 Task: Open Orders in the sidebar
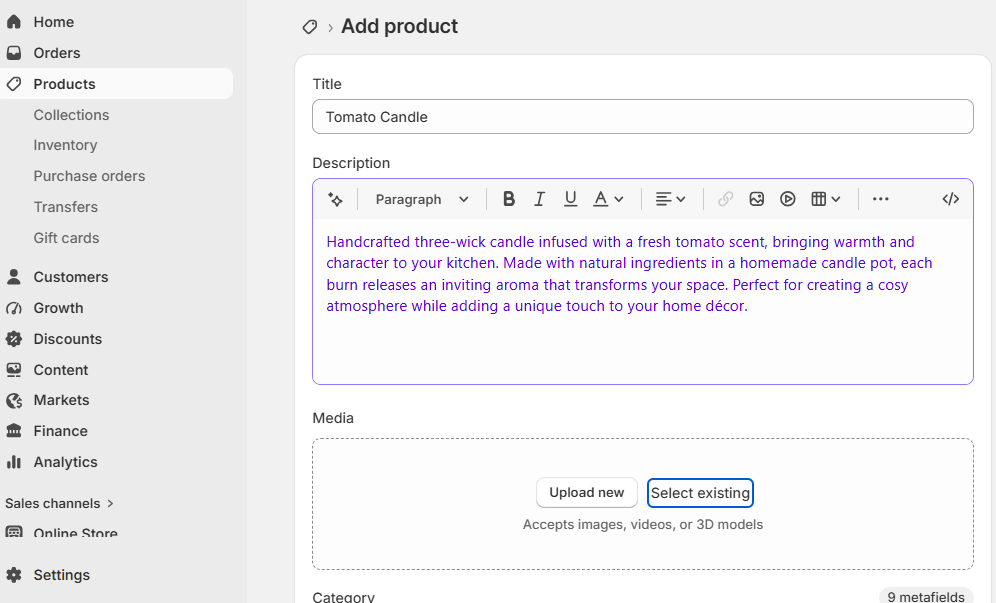tap(57, 53)
